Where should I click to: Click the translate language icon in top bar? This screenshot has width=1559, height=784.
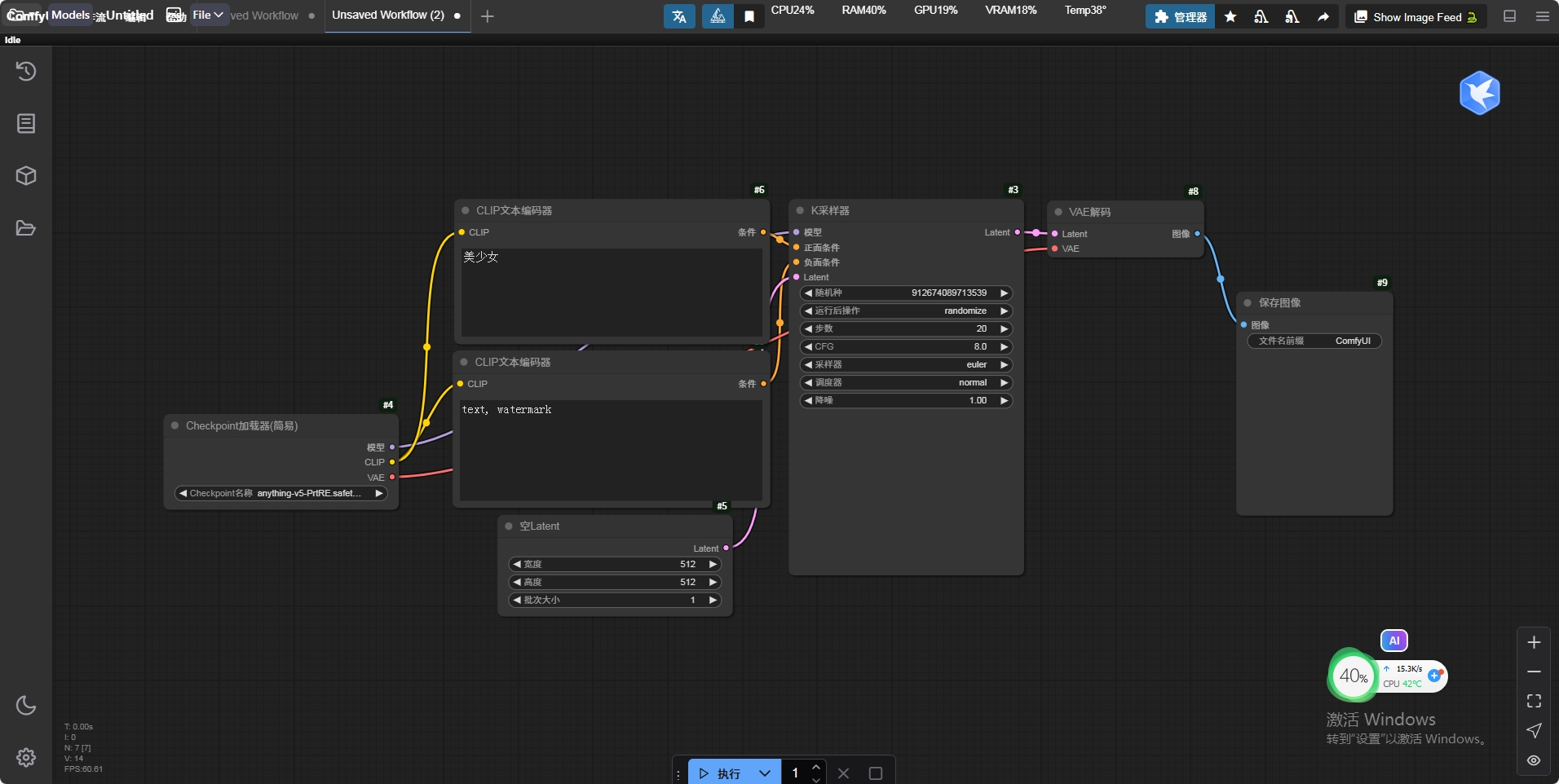click(x=679, y=16)
